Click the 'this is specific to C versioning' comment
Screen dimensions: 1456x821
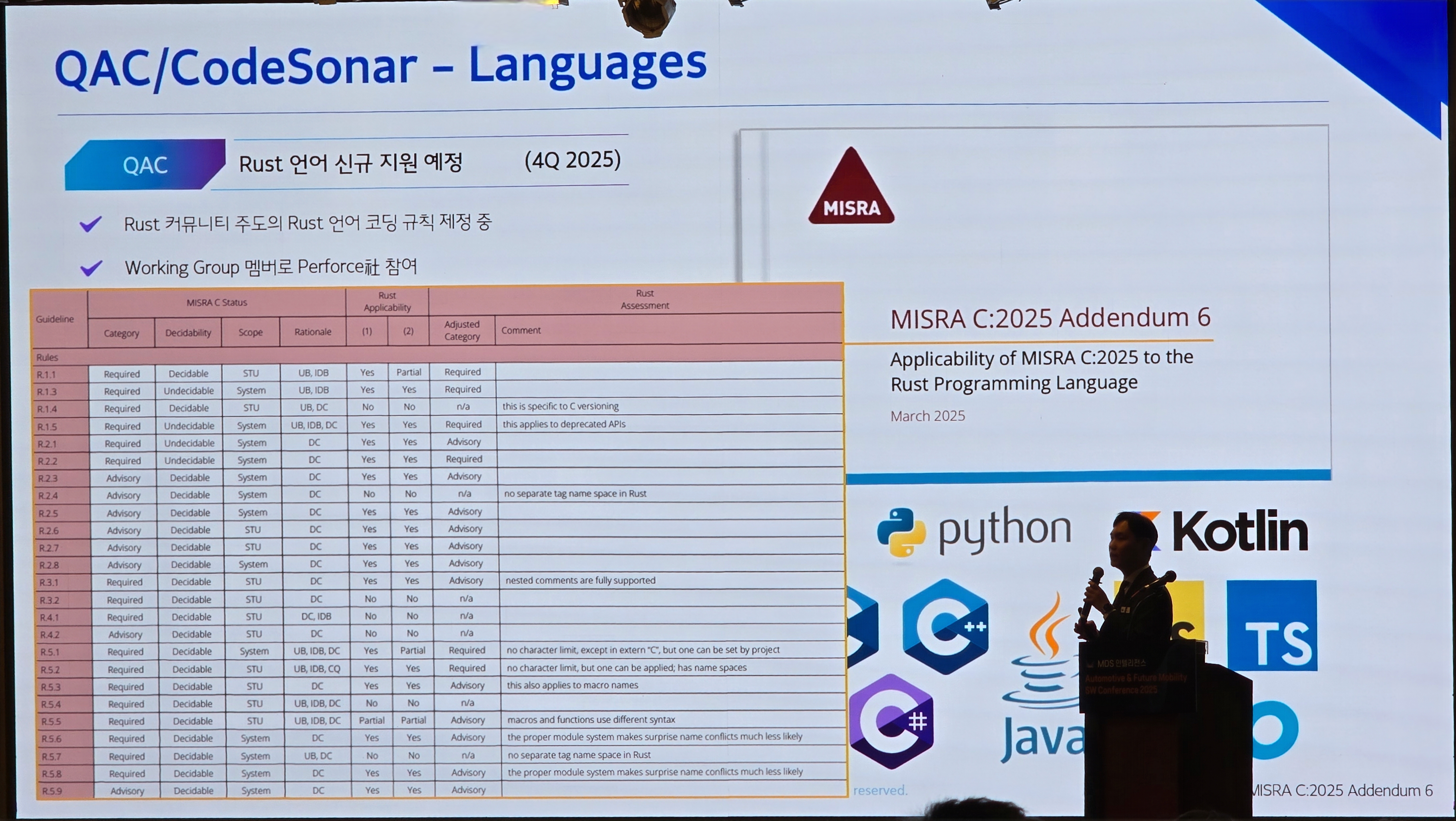point(560,406)
